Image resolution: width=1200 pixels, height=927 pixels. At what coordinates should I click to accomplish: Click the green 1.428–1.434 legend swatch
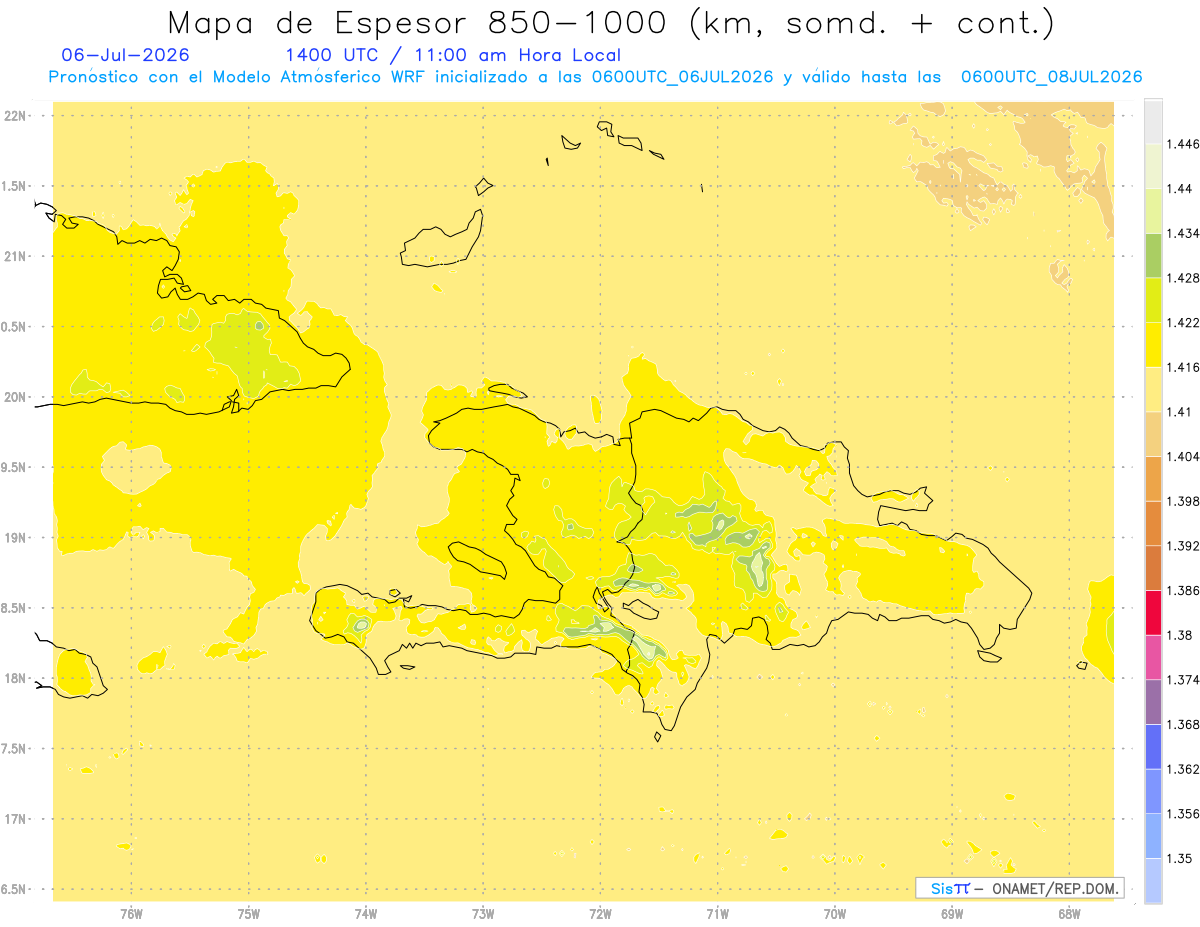1153,256
